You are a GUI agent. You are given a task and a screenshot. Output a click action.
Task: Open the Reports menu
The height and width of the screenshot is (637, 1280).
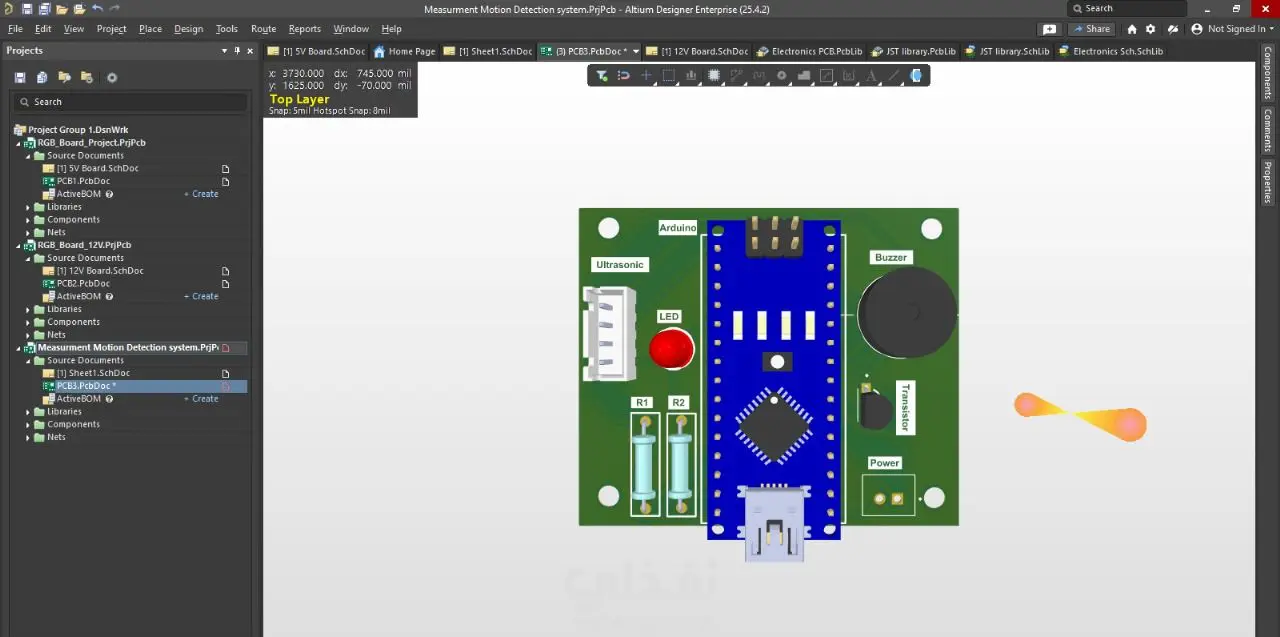pyautogui.click(x=305, y=29)
